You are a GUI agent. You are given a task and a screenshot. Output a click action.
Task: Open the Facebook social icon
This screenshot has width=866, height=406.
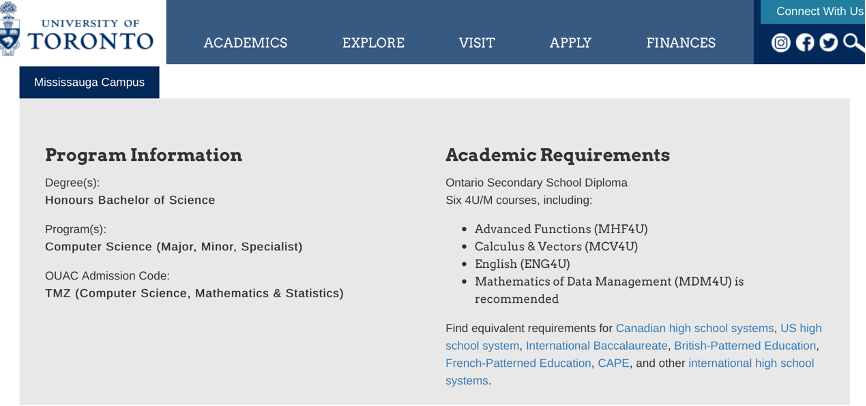coord(805,43)
